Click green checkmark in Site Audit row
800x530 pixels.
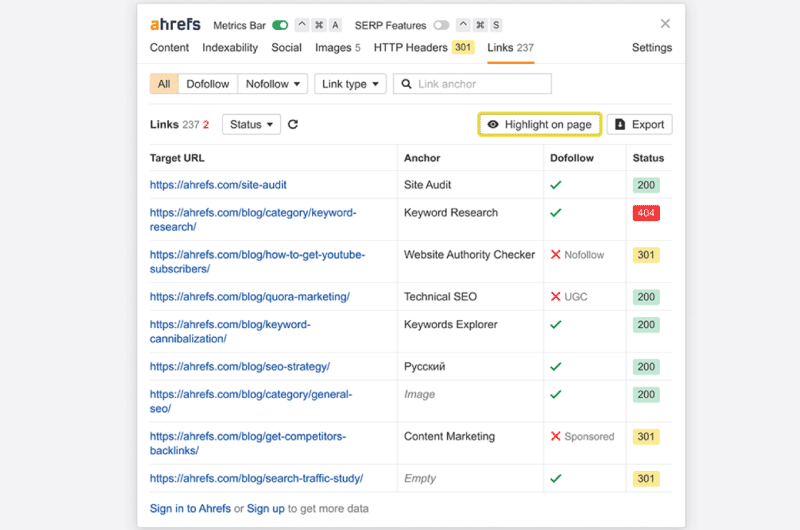556,185
